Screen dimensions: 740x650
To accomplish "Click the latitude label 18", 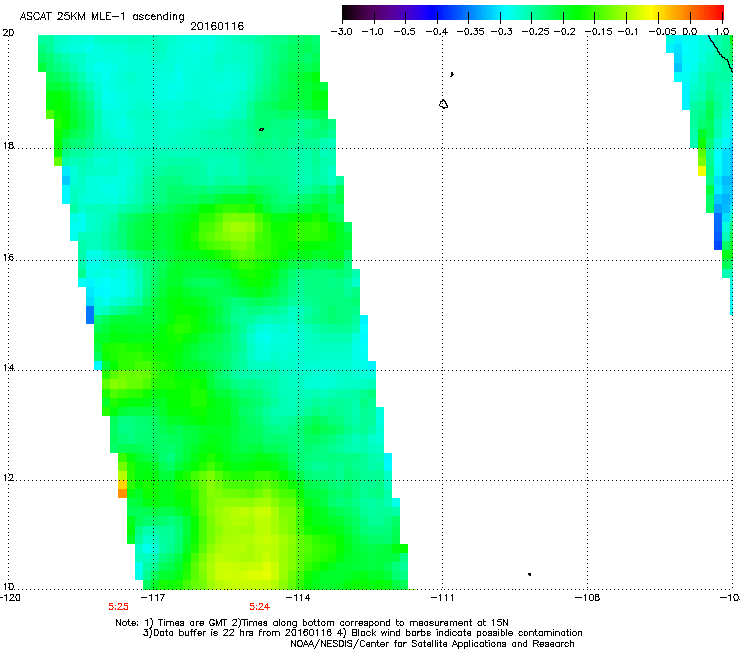I will tap(8, 145).
